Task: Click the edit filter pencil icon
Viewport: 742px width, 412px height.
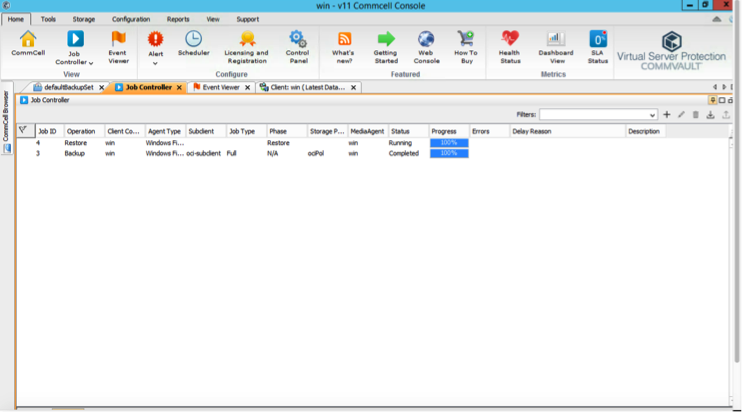Action: (681, 114)
